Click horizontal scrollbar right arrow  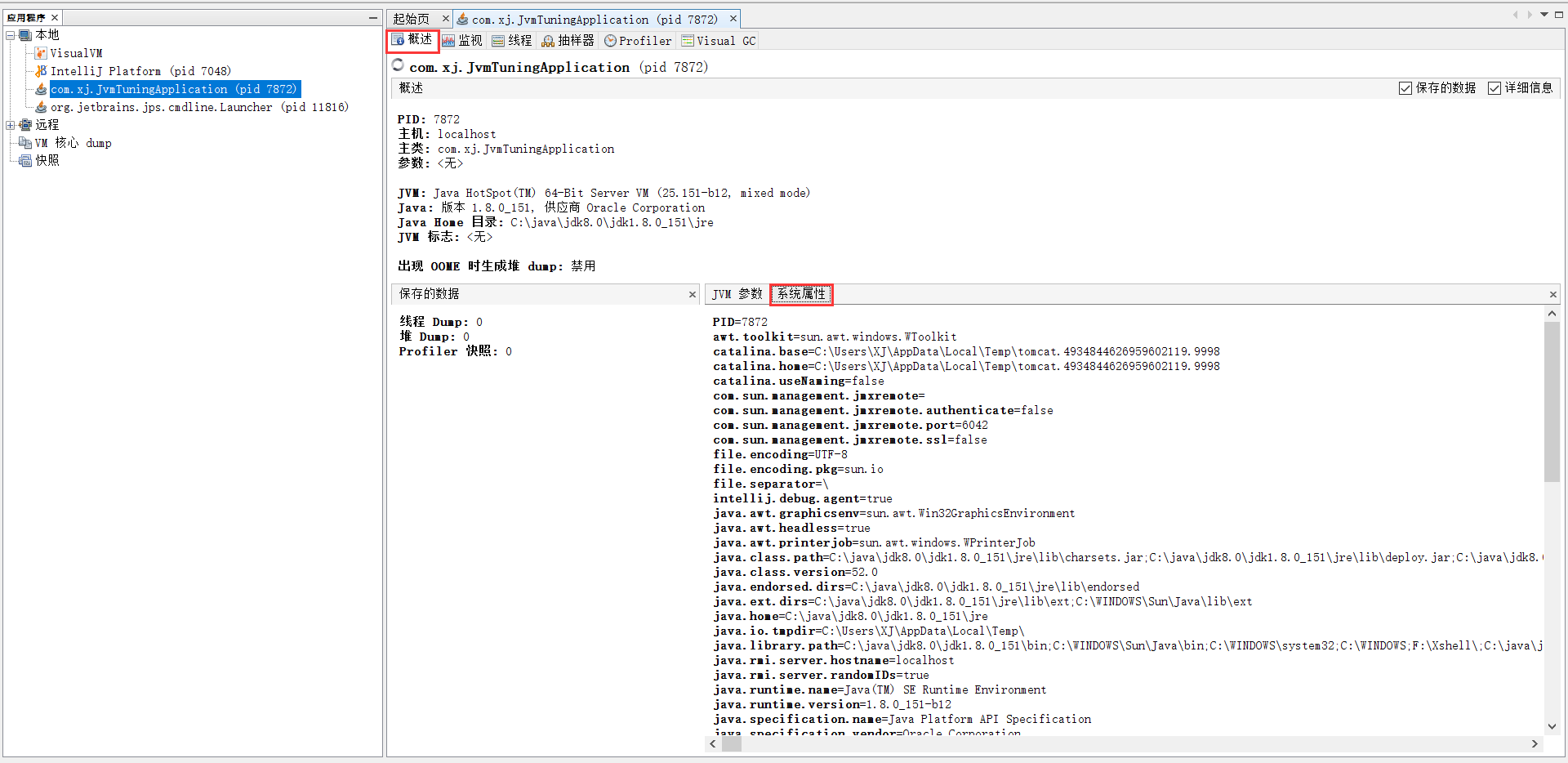point(1535,744)
